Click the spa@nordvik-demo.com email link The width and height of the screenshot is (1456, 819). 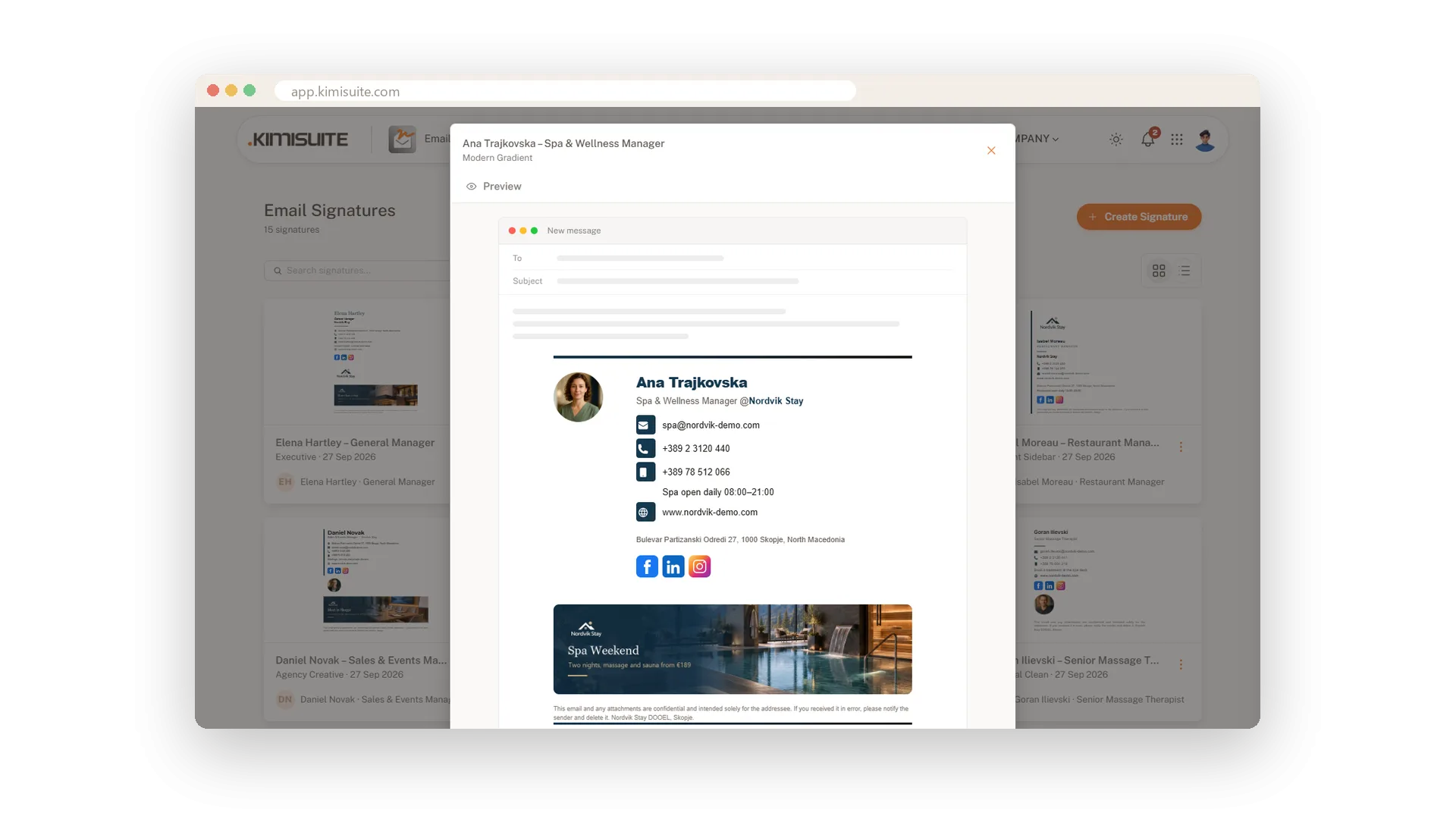point(711,425)
